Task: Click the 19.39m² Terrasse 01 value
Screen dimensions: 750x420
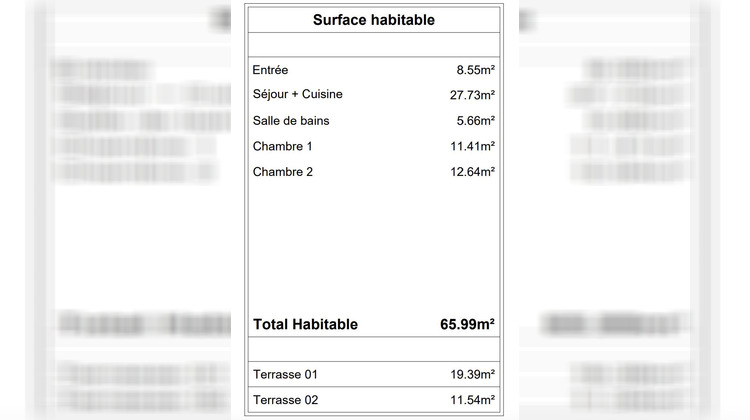Action: pyautogui.click(x=472, y=375)
